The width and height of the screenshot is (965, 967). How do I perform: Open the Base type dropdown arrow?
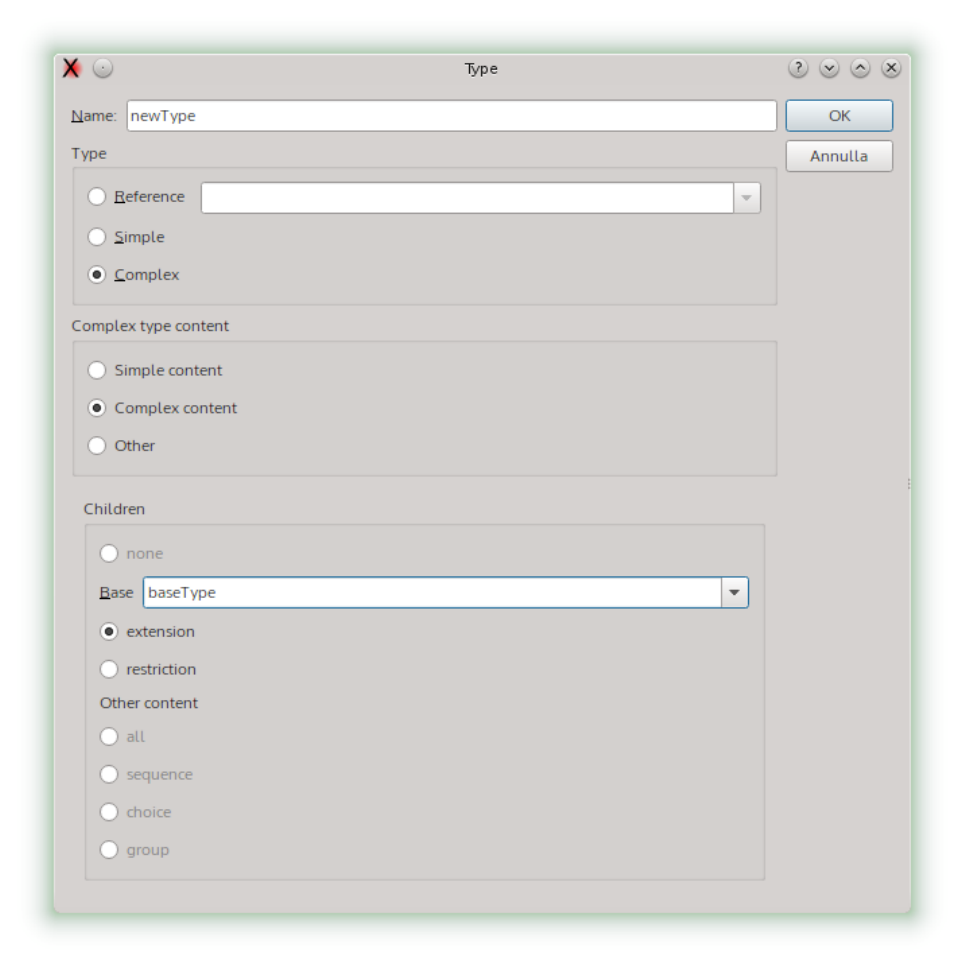coord(734,593)
